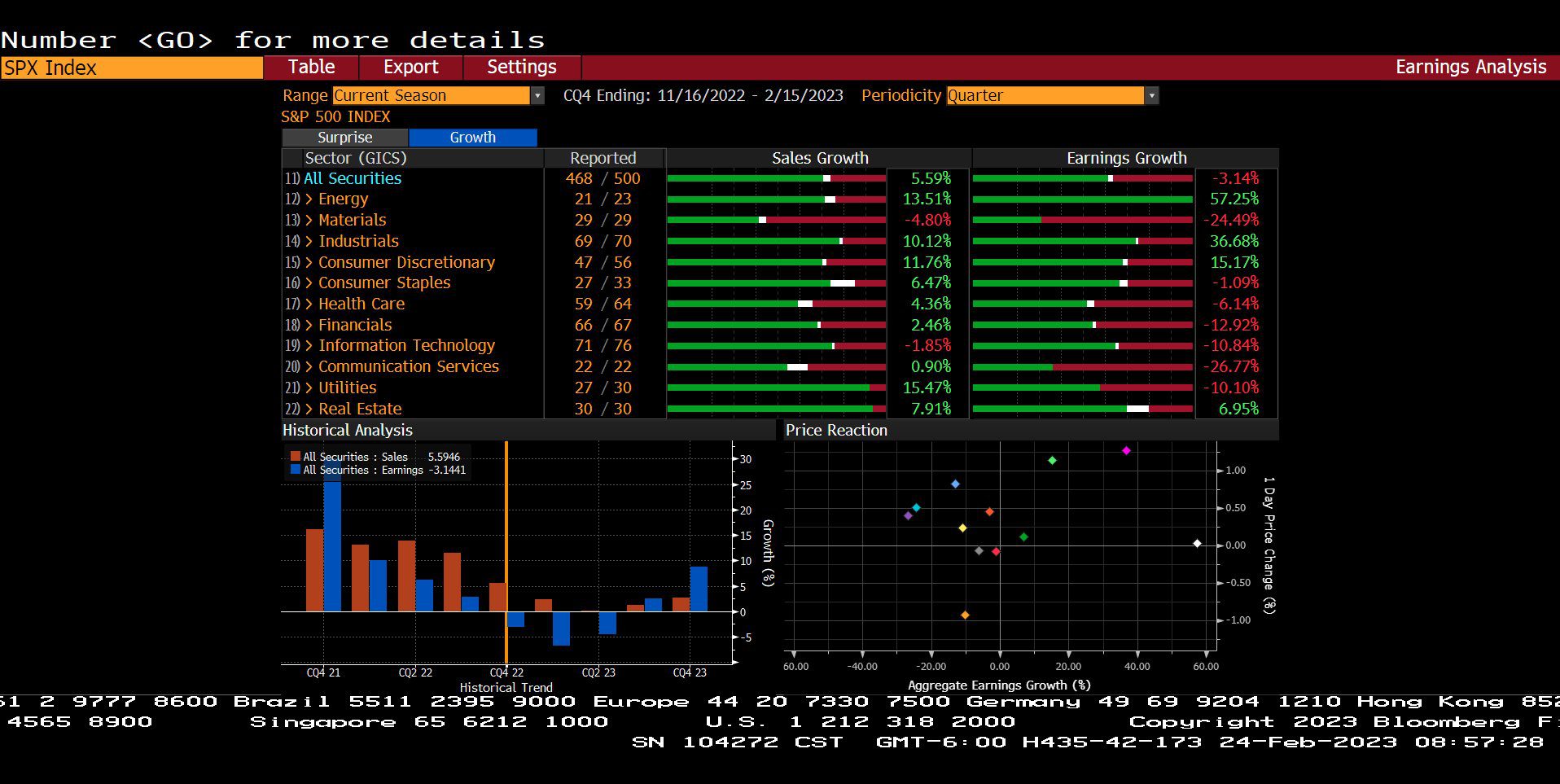Viewport: 1560px width, 784px height.
Task: Click the Reported column header
Action: [x=603, y=158]
